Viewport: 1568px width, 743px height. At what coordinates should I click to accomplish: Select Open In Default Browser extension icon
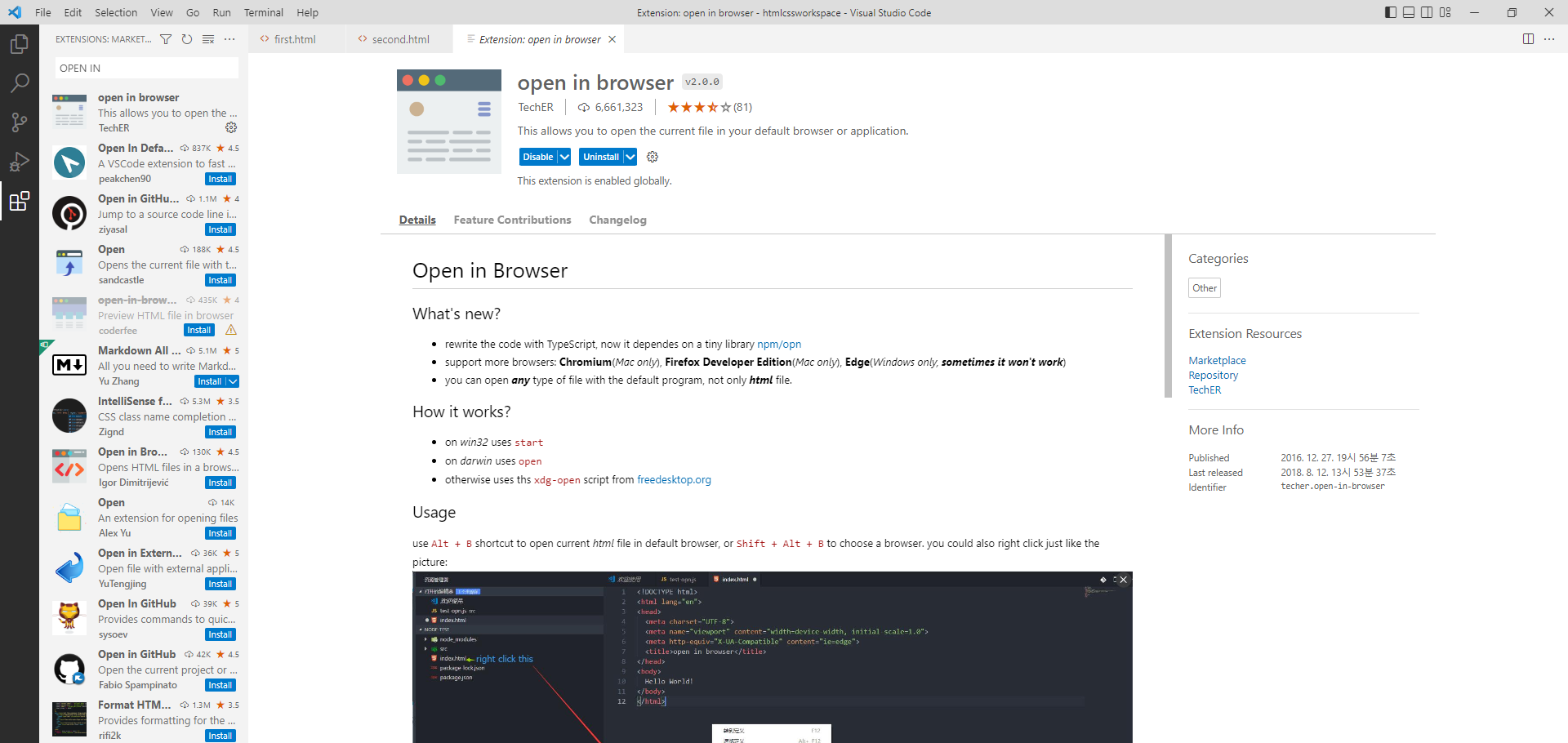point(69,162)
